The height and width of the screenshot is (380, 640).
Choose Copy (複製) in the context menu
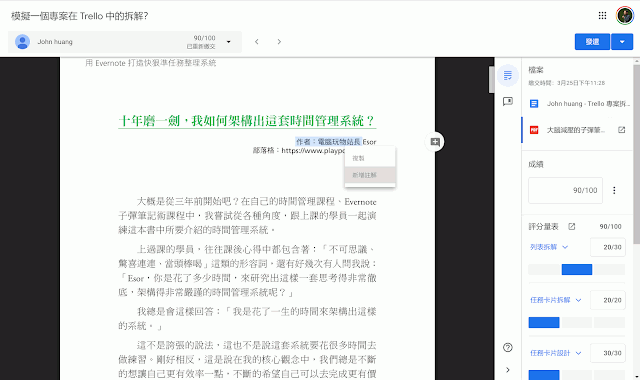tap(370, 158)
